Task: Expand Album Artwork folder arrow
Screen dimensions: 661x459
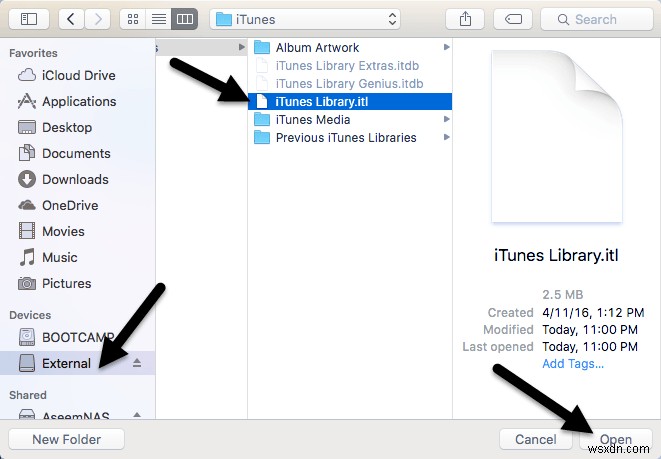Action: tap(446, 47)
